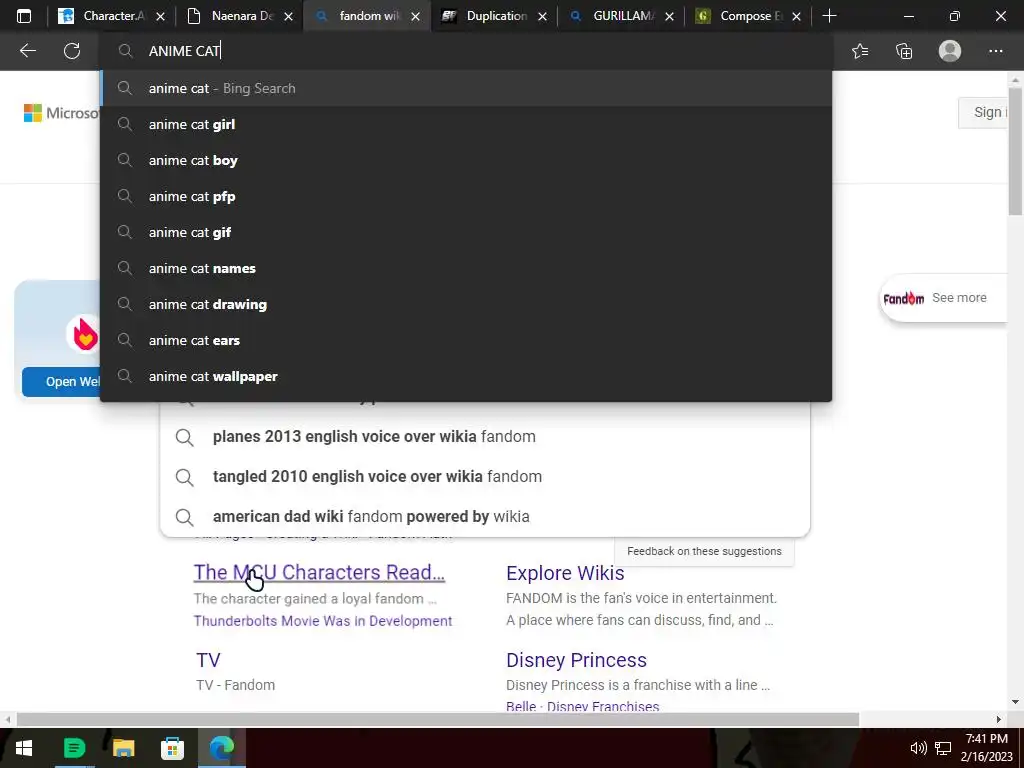Choose the 'anime cat names' suggestion
The height and width of the screenshot is (768, 1024).
pos(466,268)
